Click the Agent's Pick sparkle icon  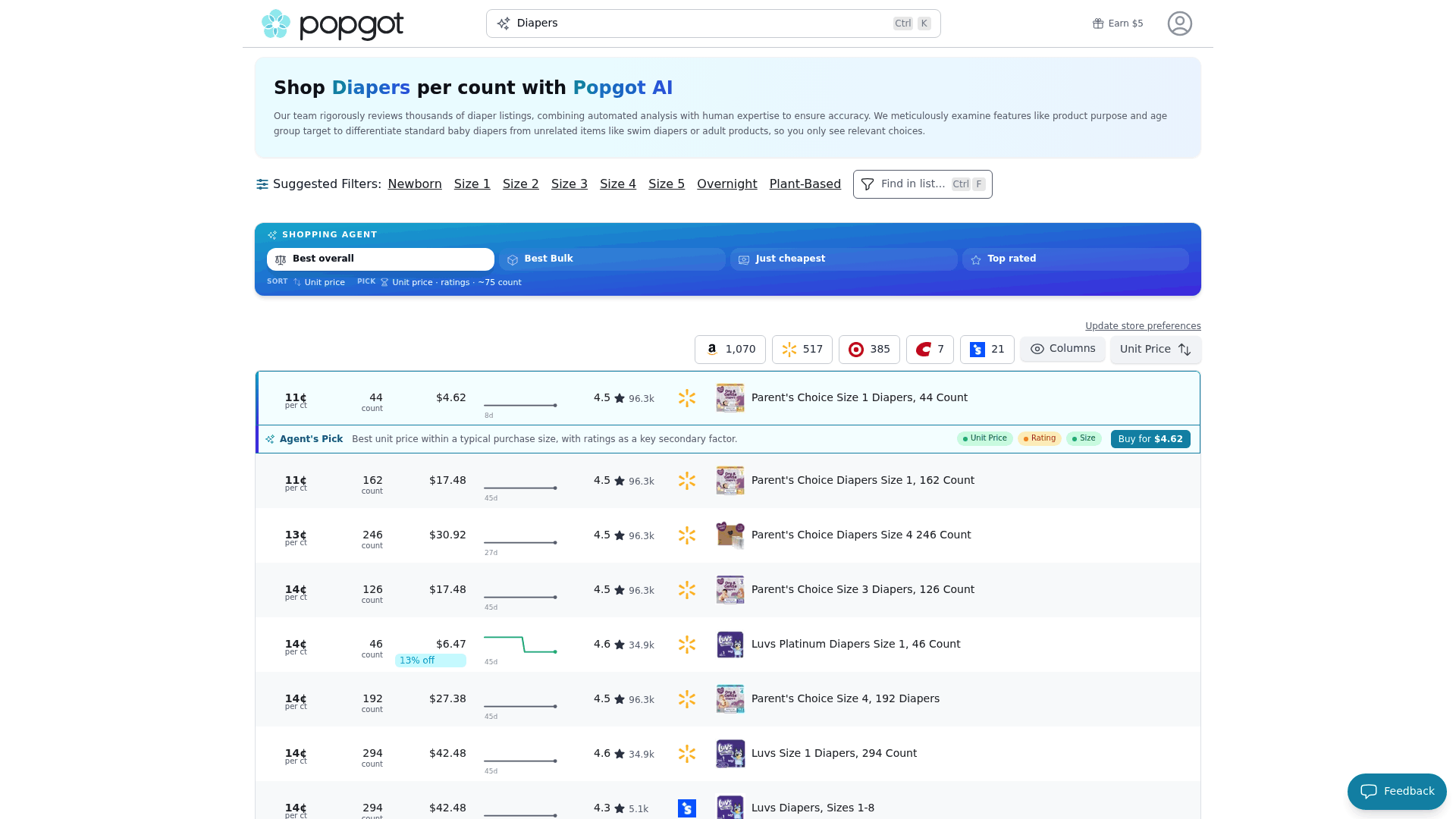point(270,439)
